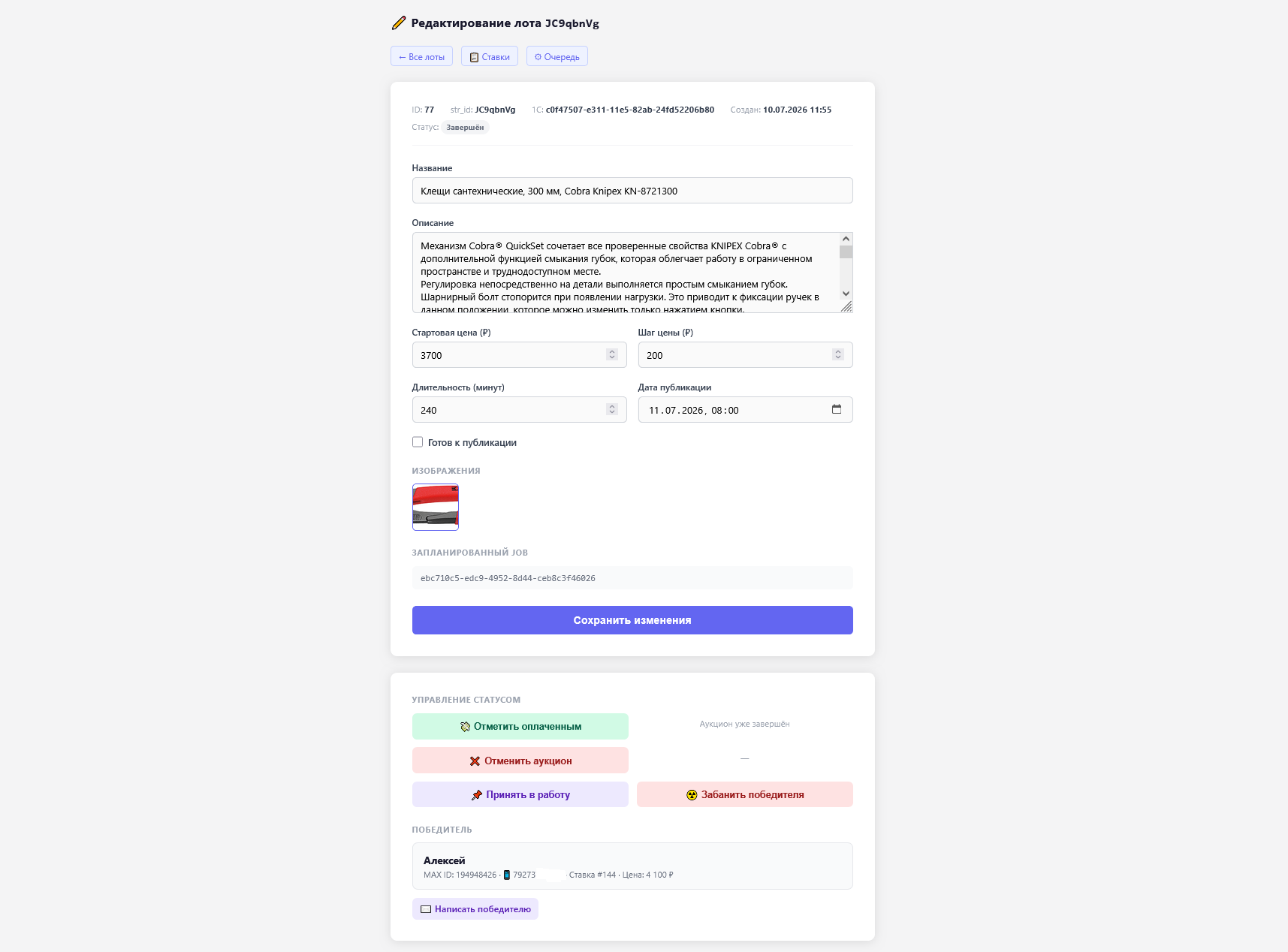Save changes with Сохранить изменения
The image size is (1288, 952).
(632, 620)
